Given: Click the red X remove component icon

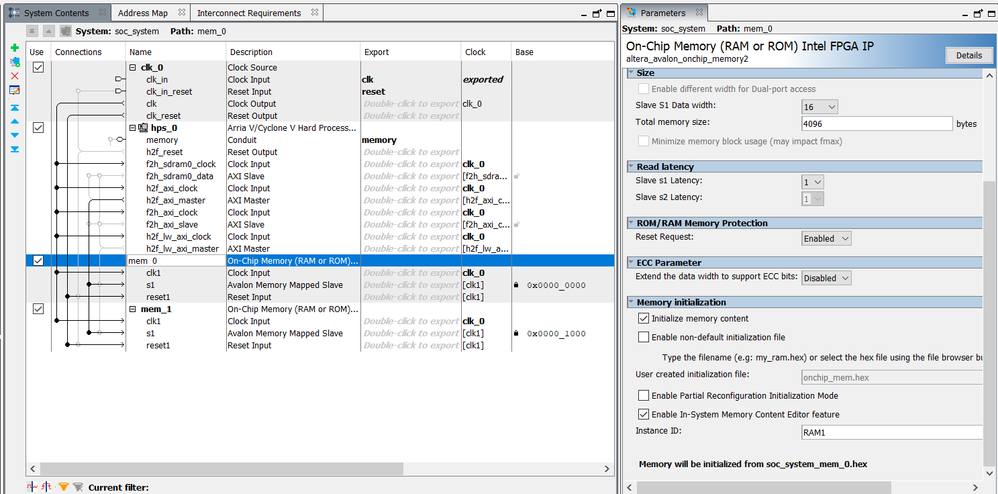Looking at the screenshot, I should point(14,76).
